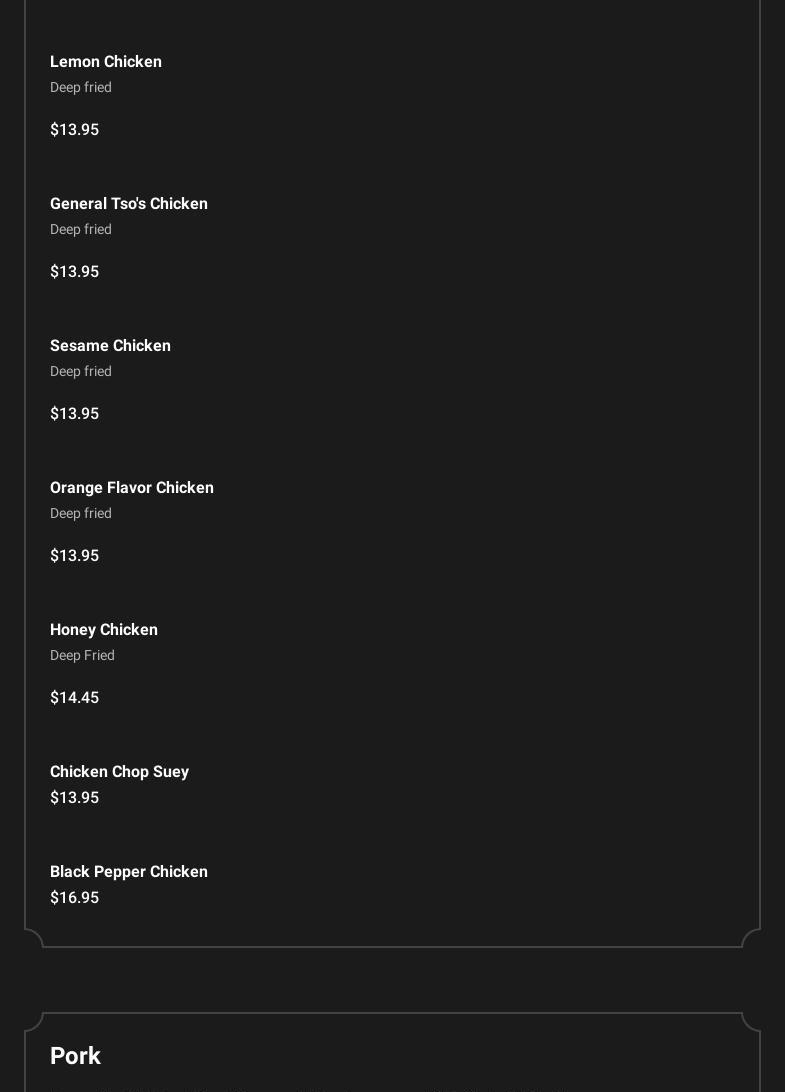
Task: Click the Deep Fried description under Honey Chicken
Action: 82,656
